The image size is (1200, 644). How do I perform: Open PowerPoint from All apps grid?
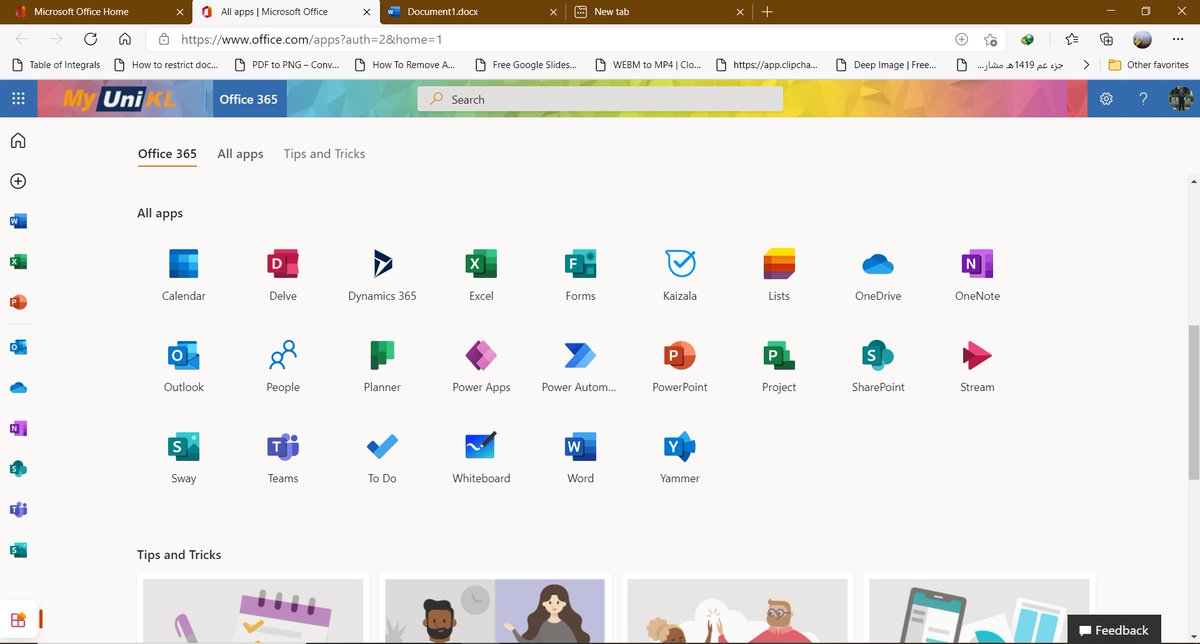click(680, 365)
